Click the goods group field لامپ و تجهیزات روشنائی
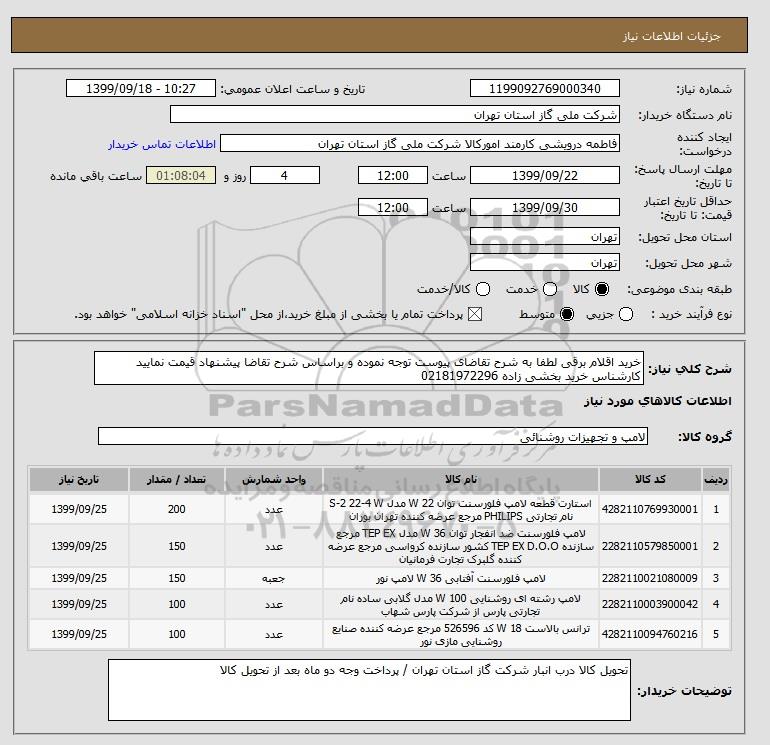This screenshot has height=745, width=770. click(x=373, y=436)
